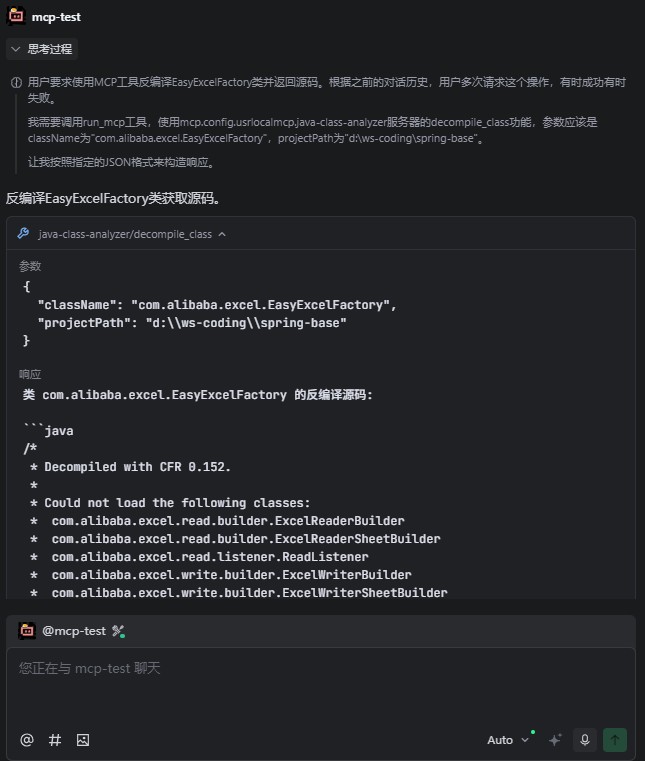Click the image upload icon

[83, 740]
